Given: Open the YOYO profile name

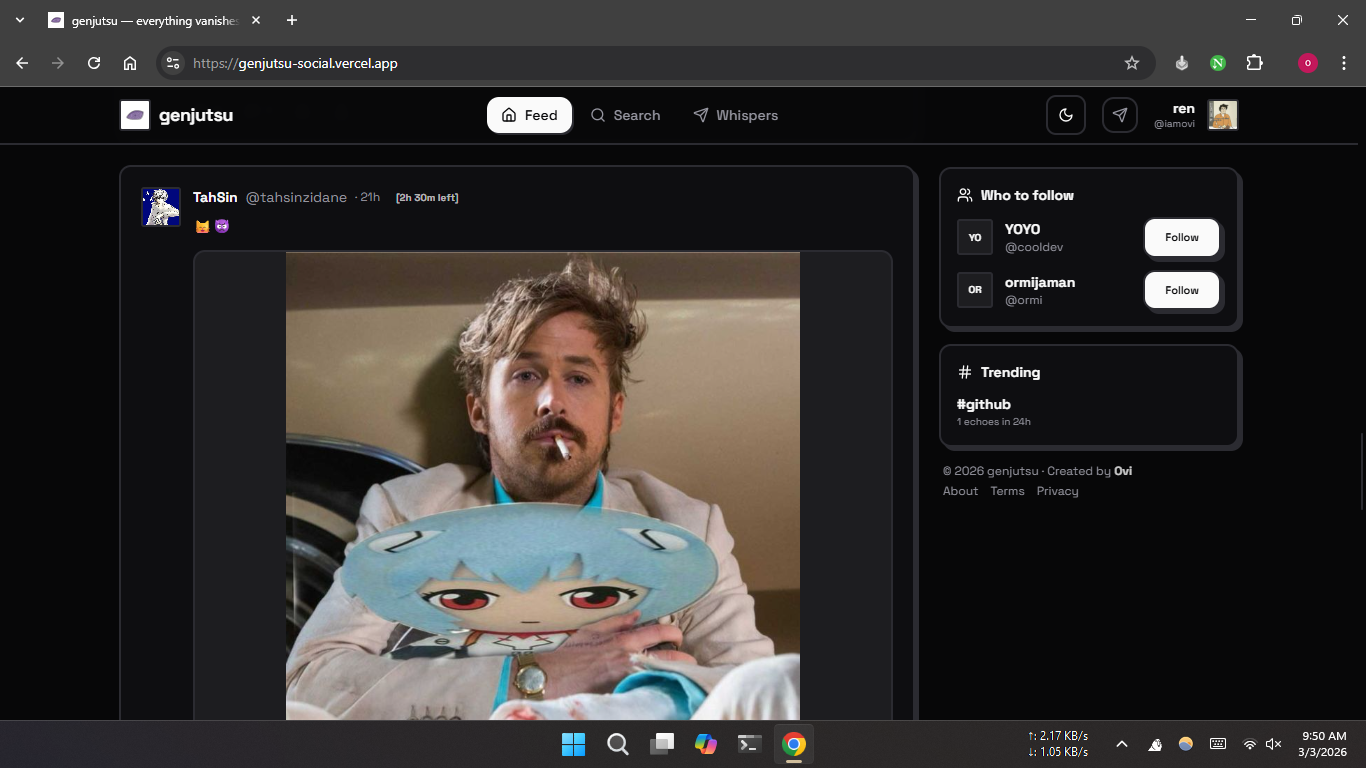Looking at the screenshot, I should 1023,229.
